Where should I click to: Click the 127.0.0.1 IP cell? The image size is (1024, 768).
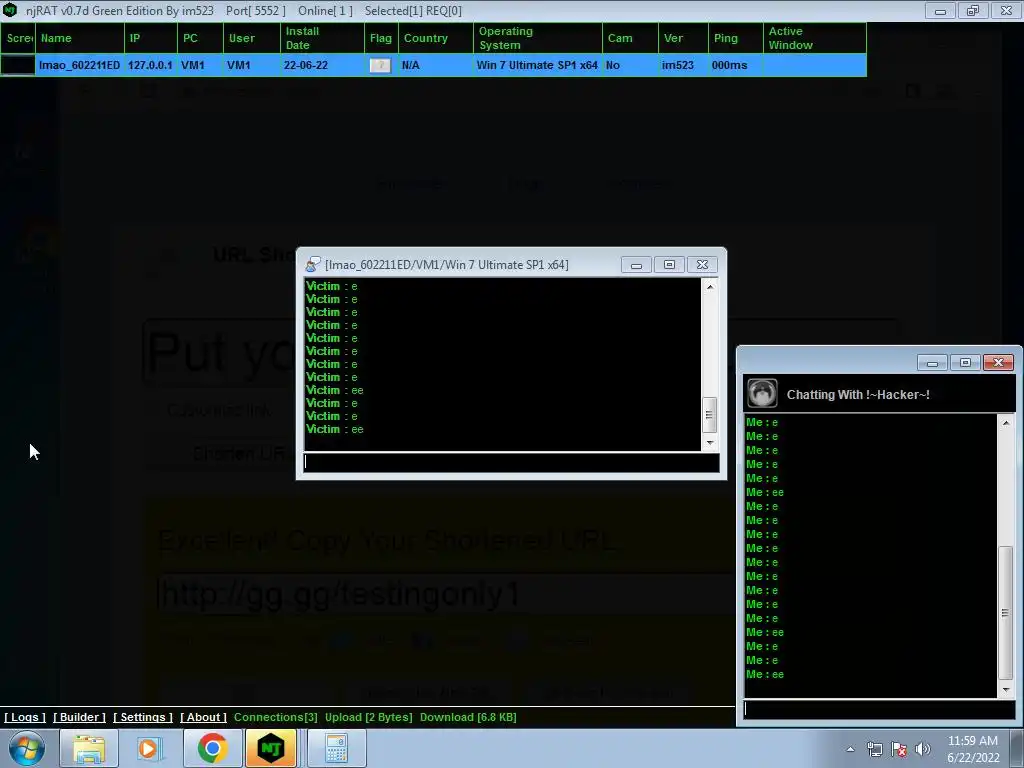(150, 65)
